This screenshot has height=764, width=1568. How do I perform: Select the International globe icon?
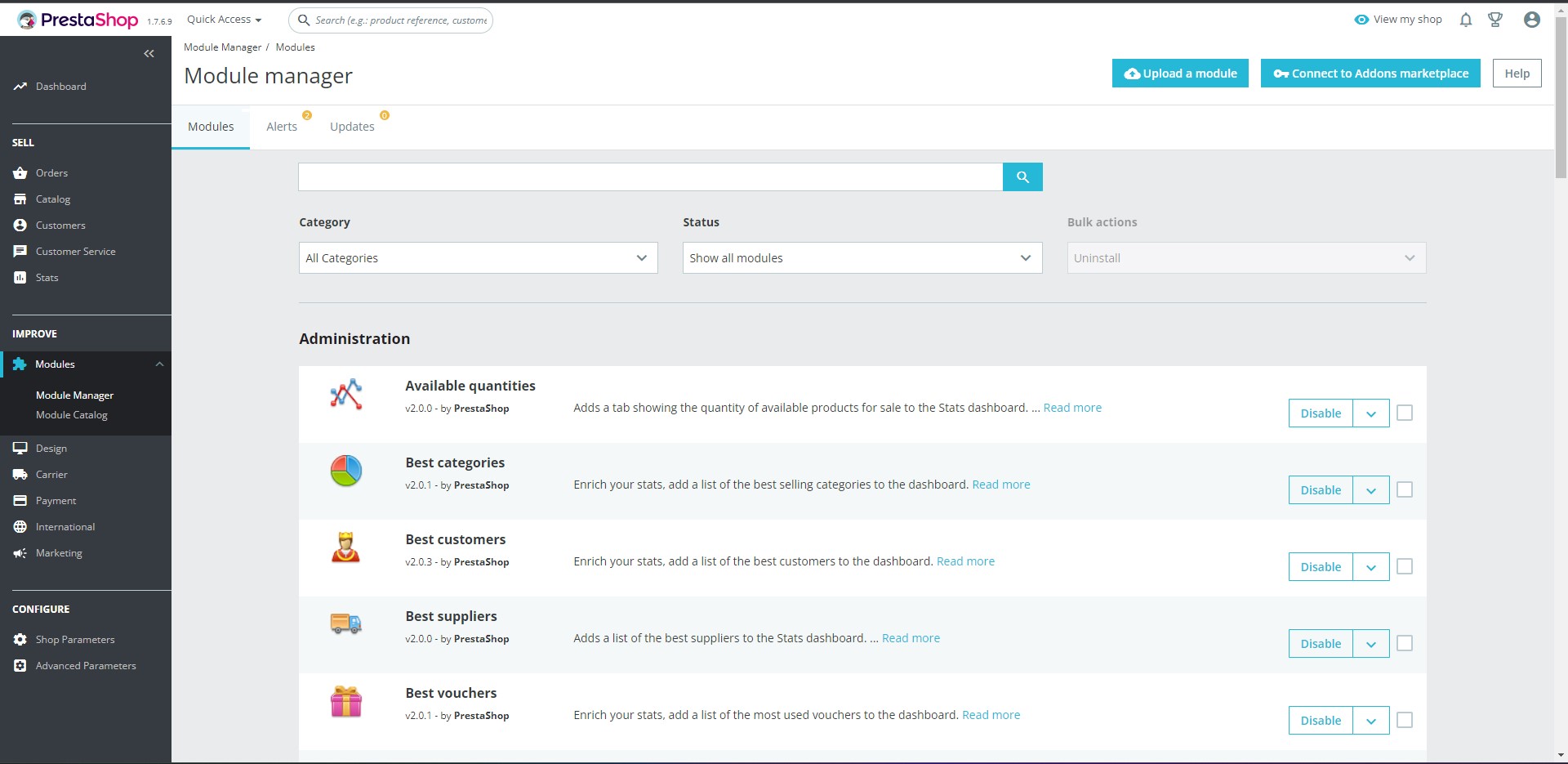(20, 526)
